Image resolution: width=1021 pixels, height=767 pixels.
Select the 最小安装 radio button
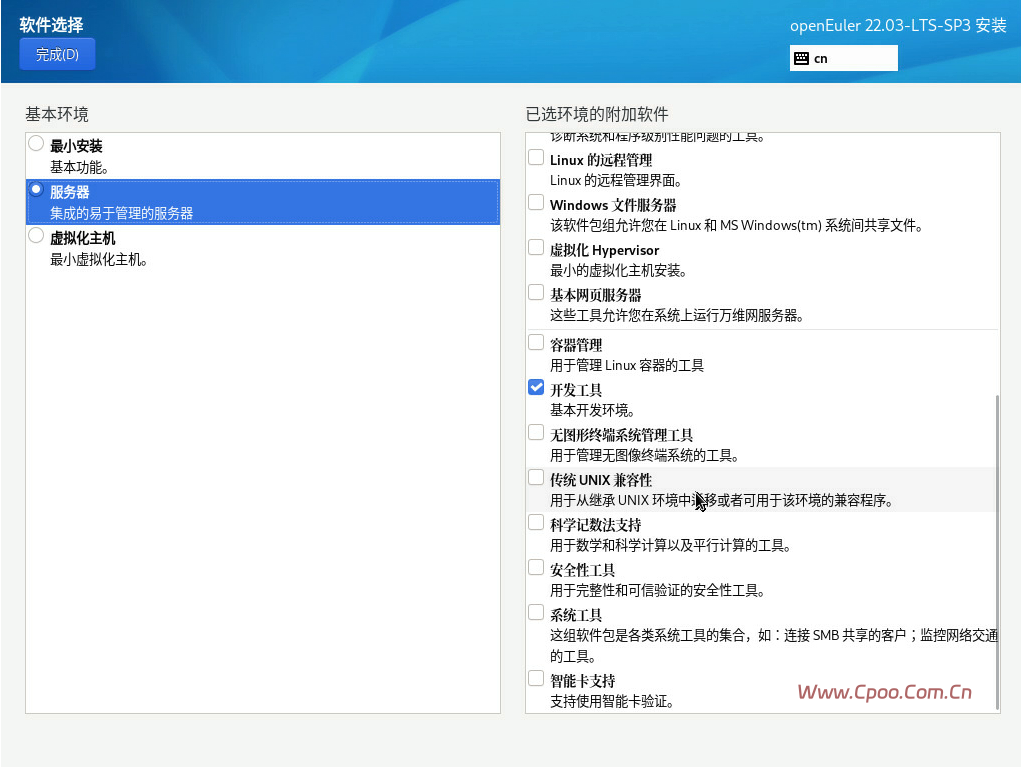(x=36, y=143)
